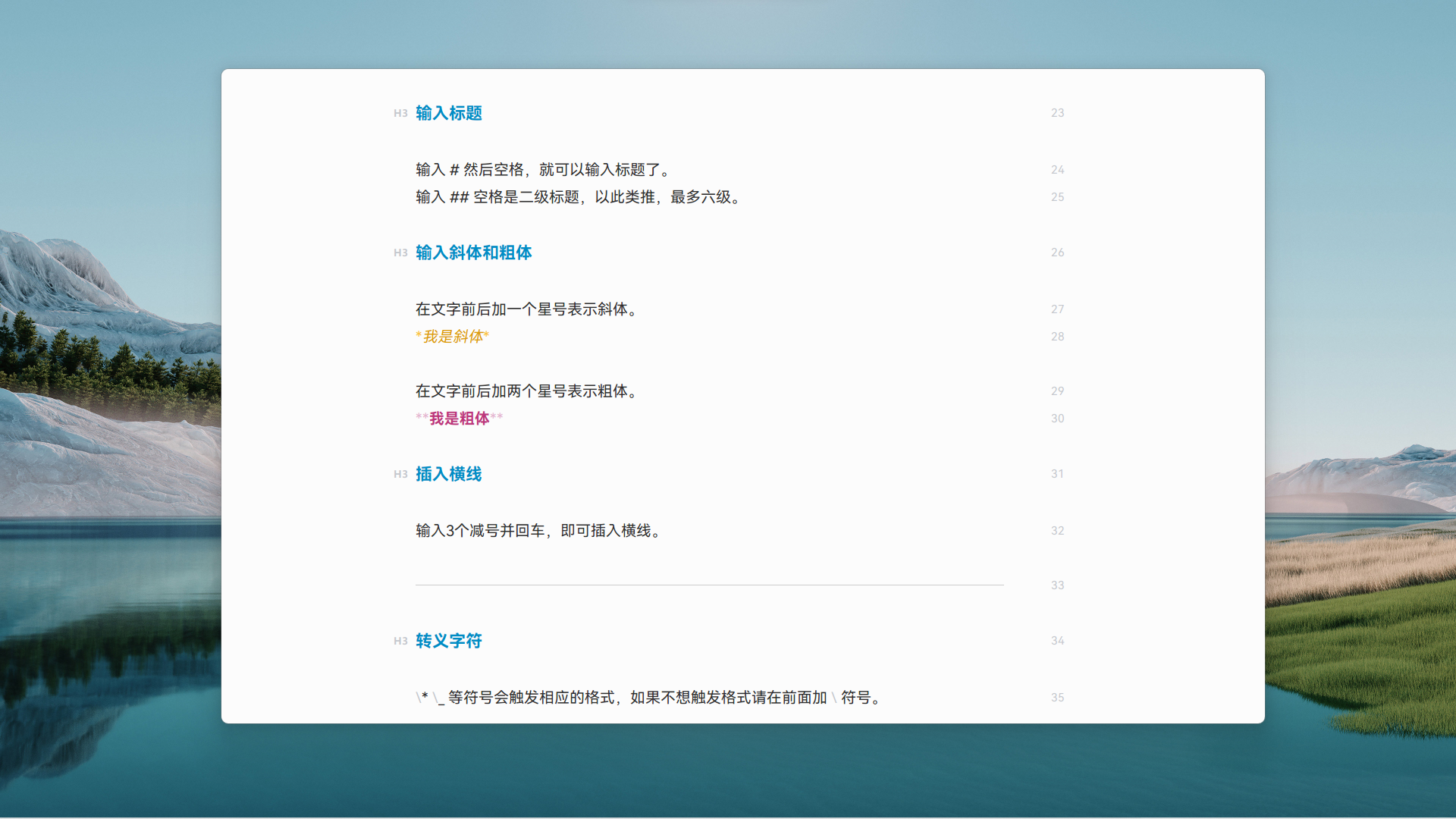Click the line starting 输入 # 然后空格

[x=542, y=170]
